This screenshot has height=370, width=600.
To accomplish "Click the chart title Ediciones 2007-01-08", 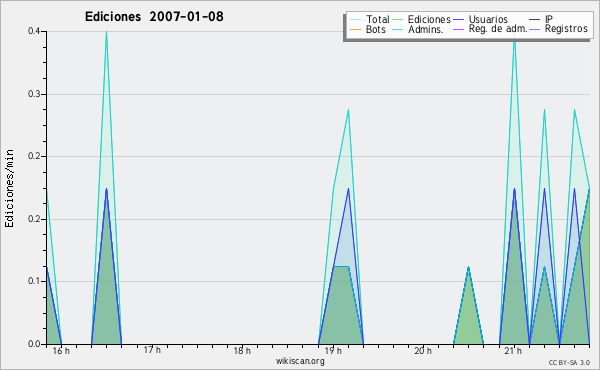I will point(154,17).
